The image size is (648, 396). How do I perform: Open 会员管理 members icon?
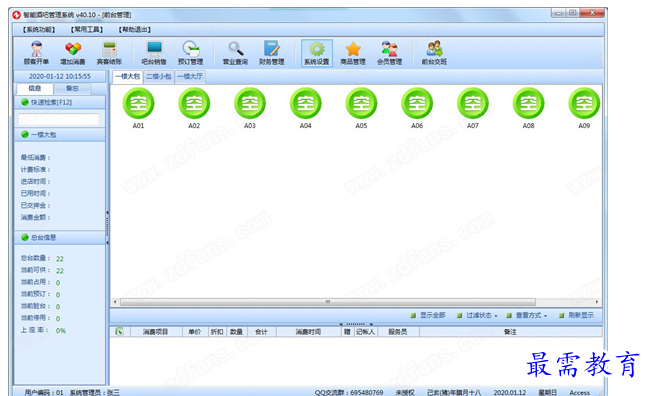point(389,53)
